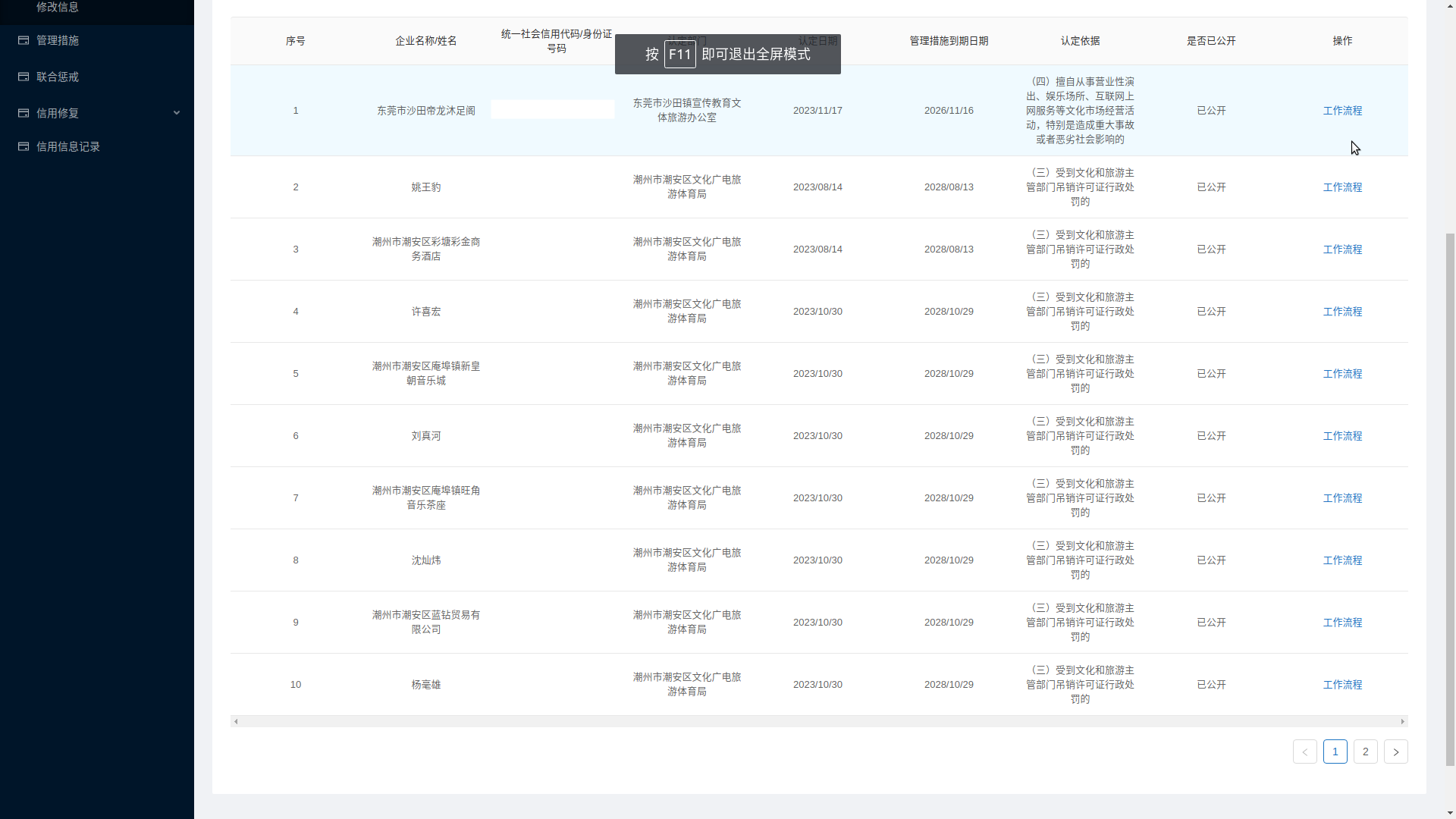Screen dimensions: 1456x819
Task: Expand the 信用修复 submenu chevron
Action: [x=177, y=112]
